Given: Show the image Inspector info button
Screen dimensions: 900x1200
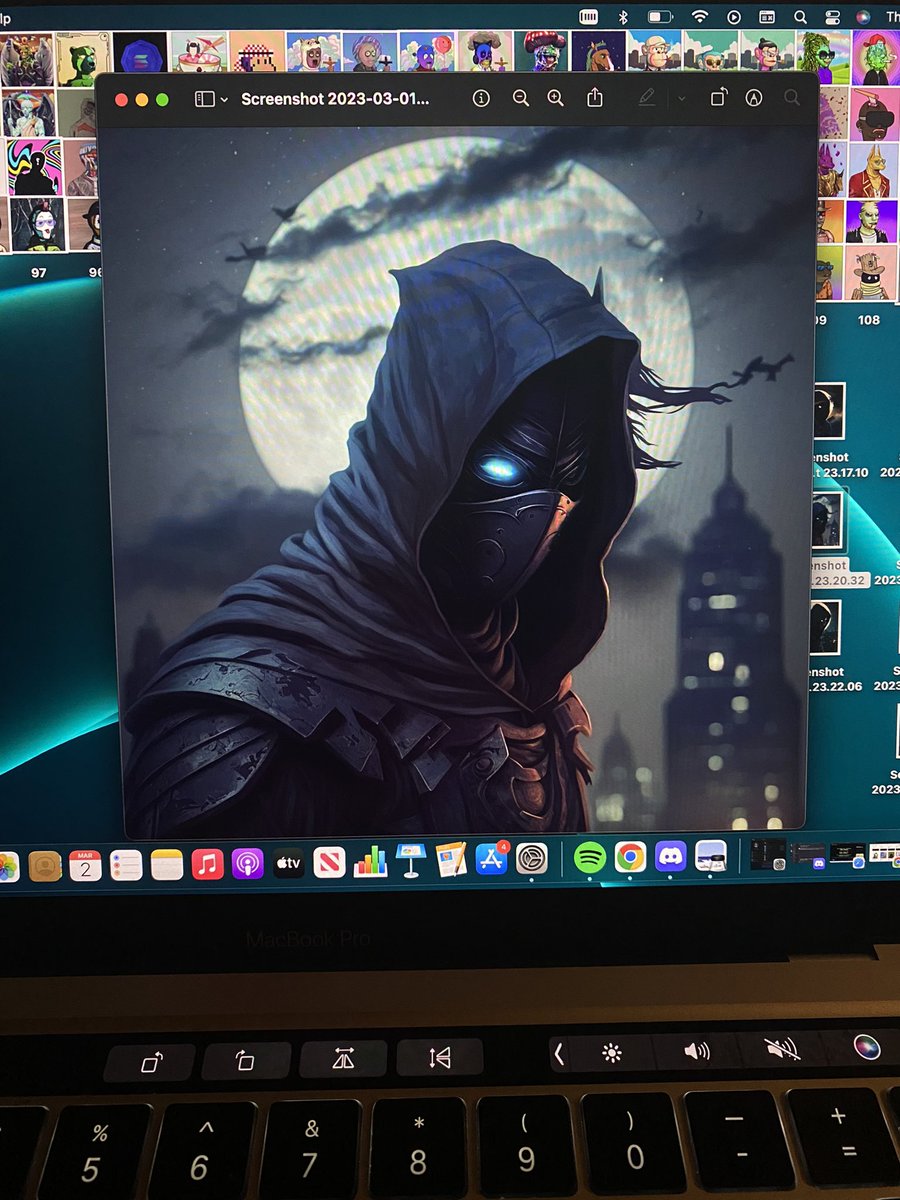Looking at the screenshot, I should [481, 98].
